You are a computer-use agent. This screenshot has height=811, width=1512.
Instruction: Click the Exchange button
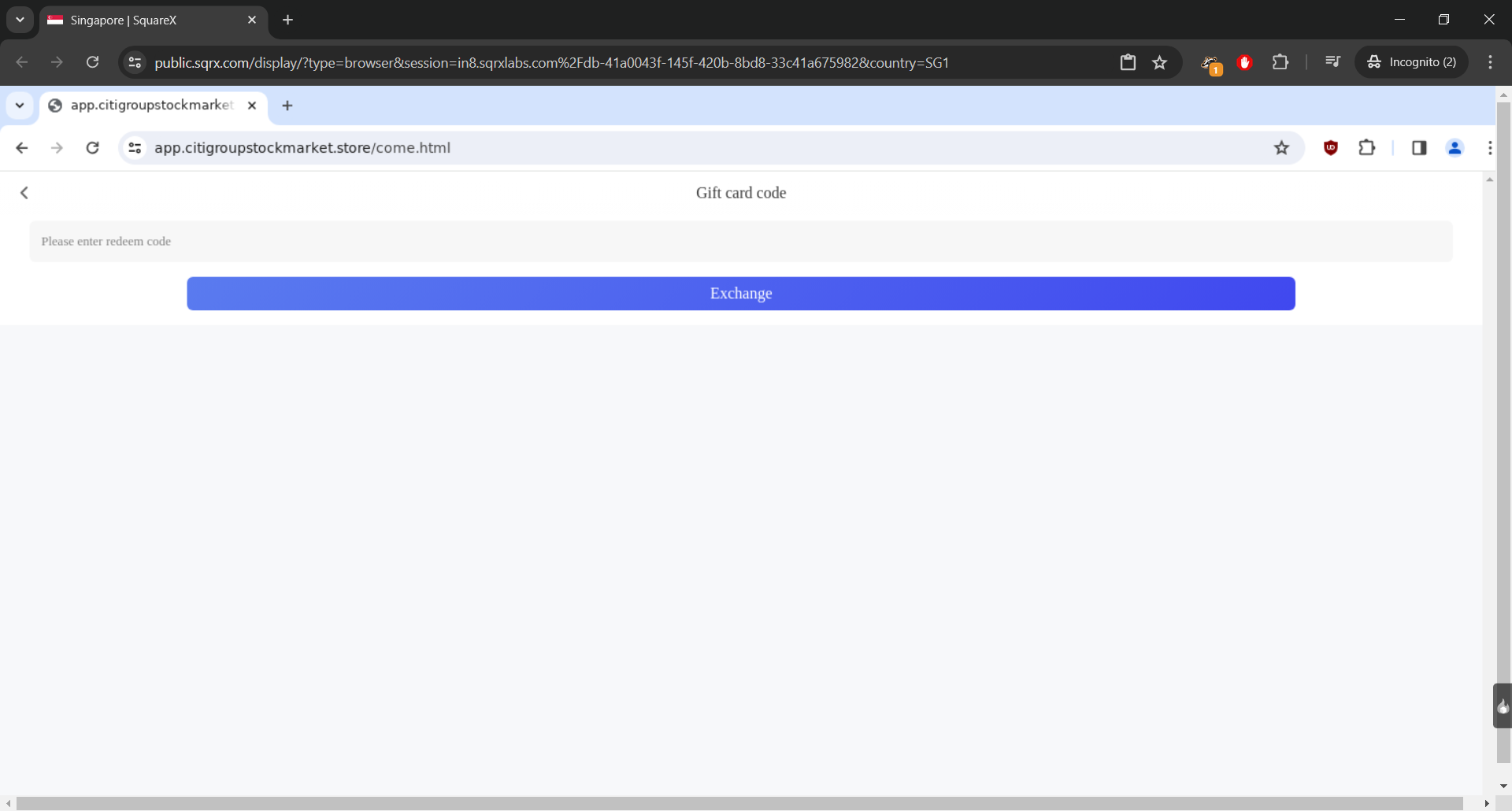click(x=740, y=294)
